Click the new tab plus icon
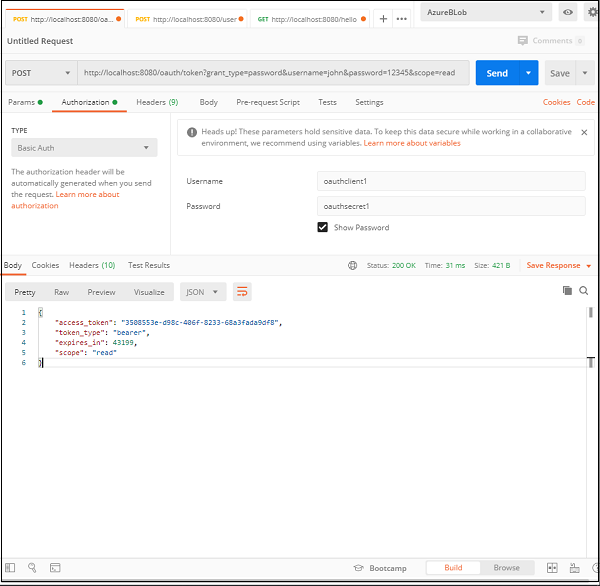Image resolution: width=600 pixels, height=586 pixels. pos(383,19)
